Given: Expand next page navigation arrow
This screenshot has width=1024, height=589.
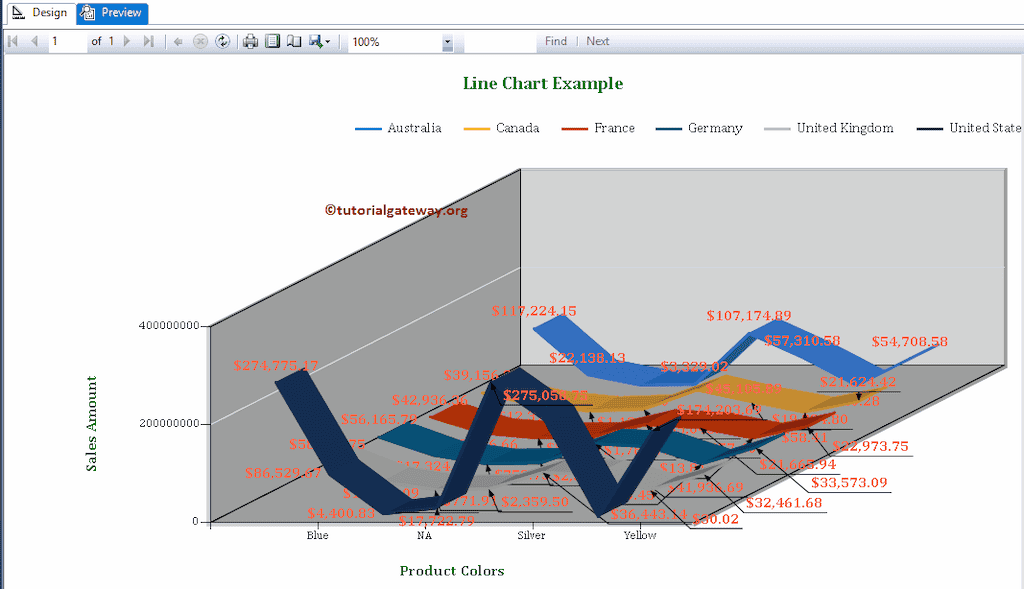Looking at the screenshot, I should click(x=126, y=41).
